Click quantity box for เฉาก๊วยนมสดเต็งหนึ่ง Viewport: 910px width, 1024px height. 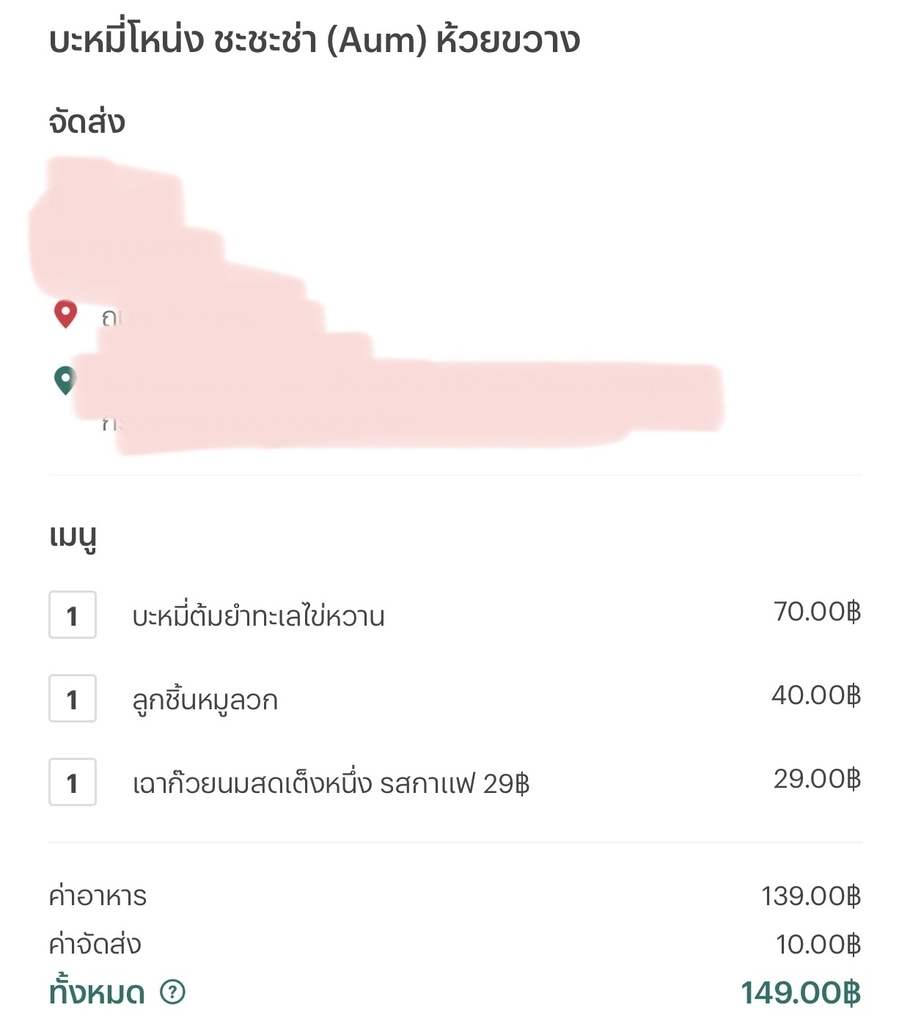72,781
